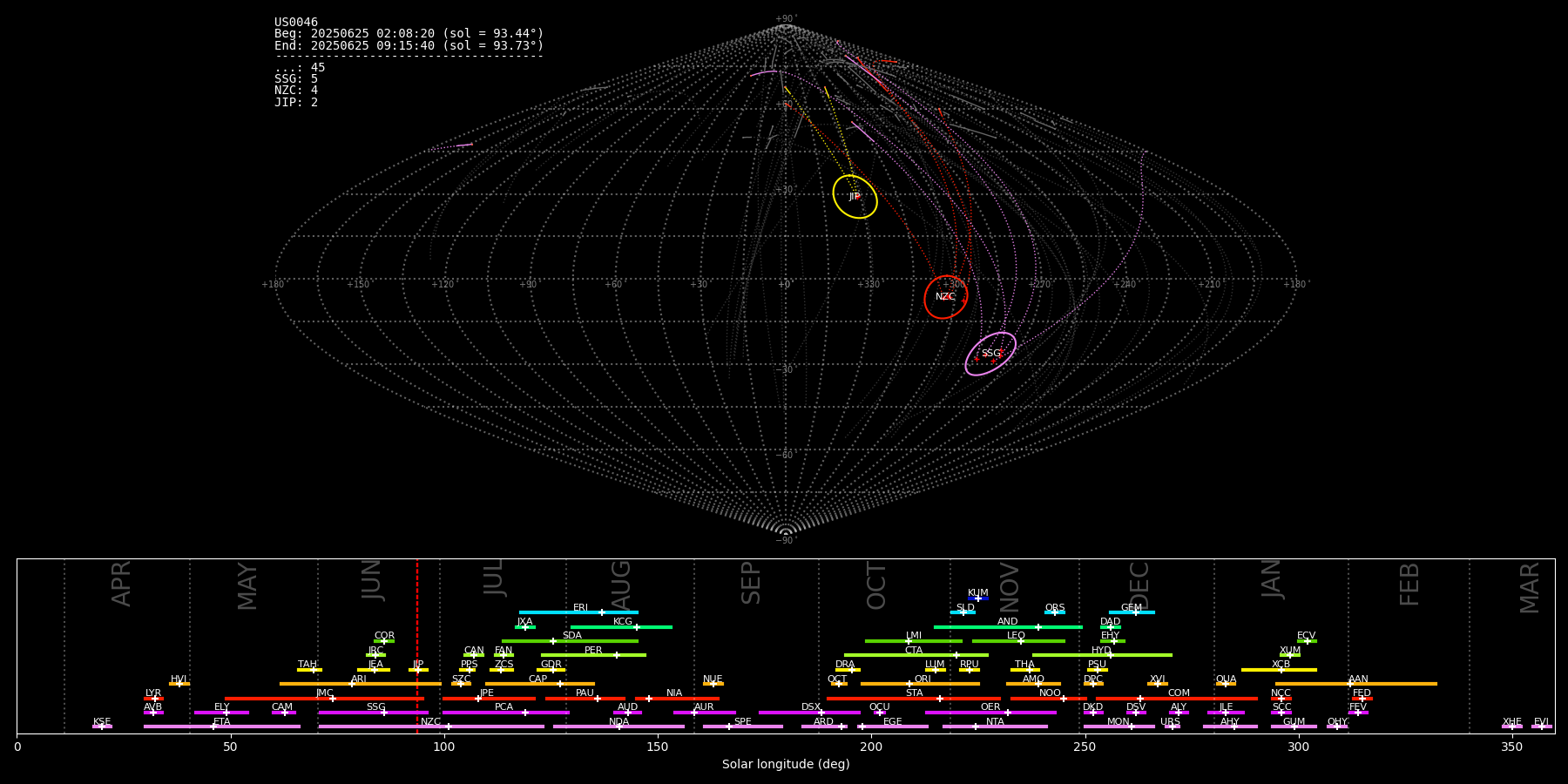Select the SSG shower bar in timeline
The height and width of the screenshot is (784, 1568).
(373, 713)
